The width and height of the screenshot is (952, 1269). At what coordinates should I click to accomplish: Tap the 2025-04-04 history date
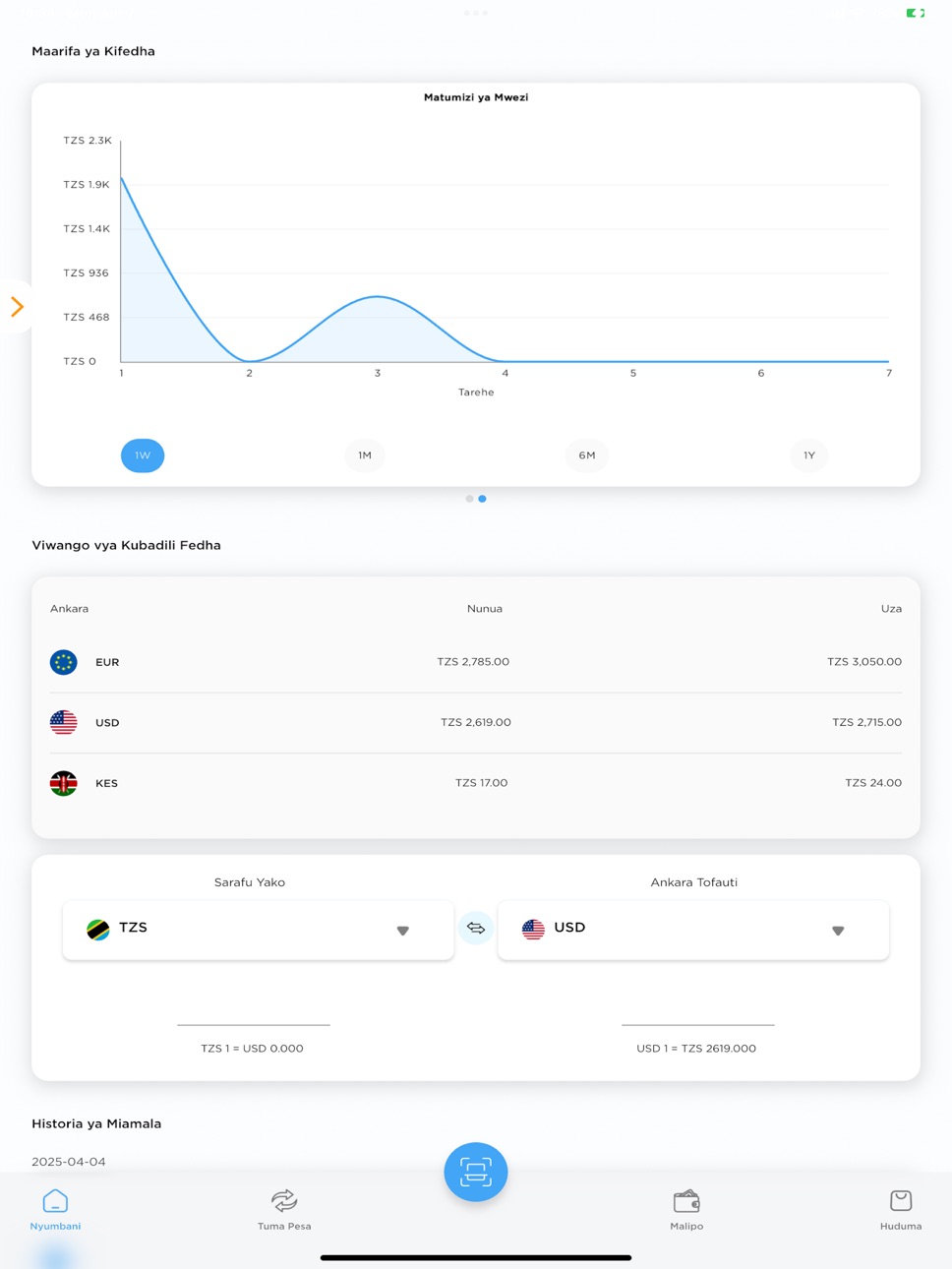tap(69, 1162)
